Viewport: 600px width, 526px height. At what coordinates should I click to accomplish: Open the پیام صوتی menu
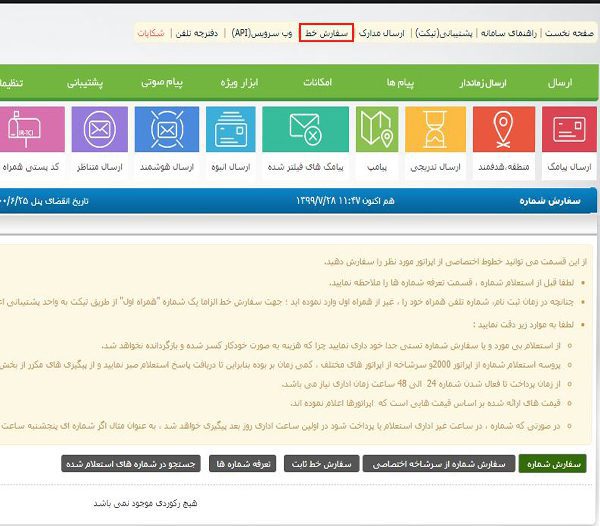pyautogui.click(x=162, y=83)
